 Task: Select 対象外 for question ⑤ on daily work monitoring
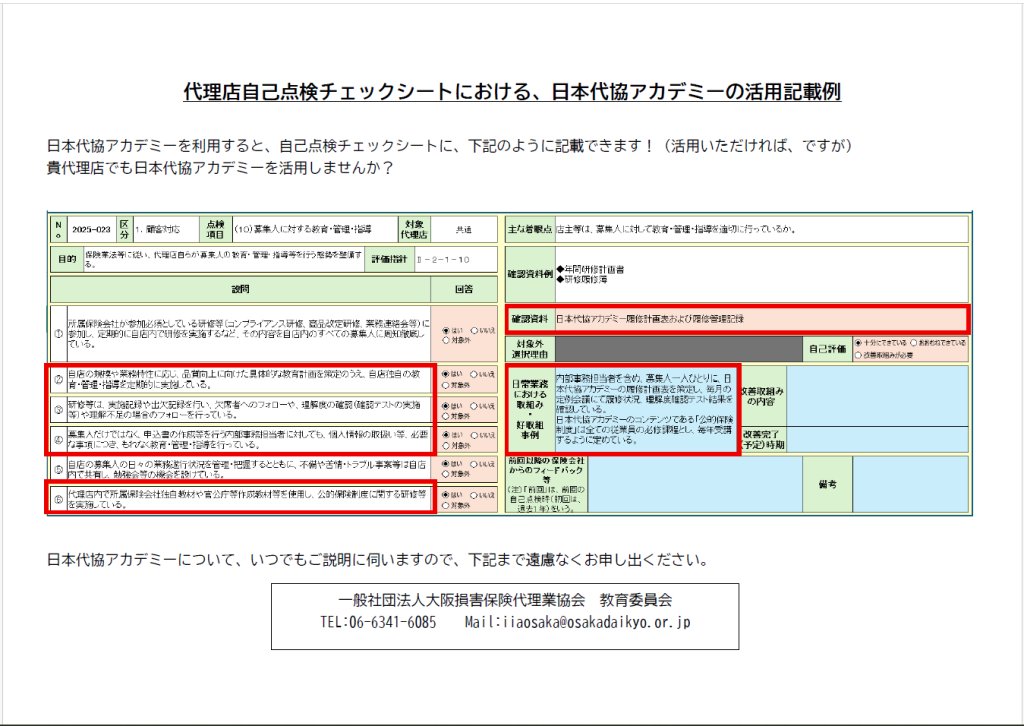[x=446, y=474]
